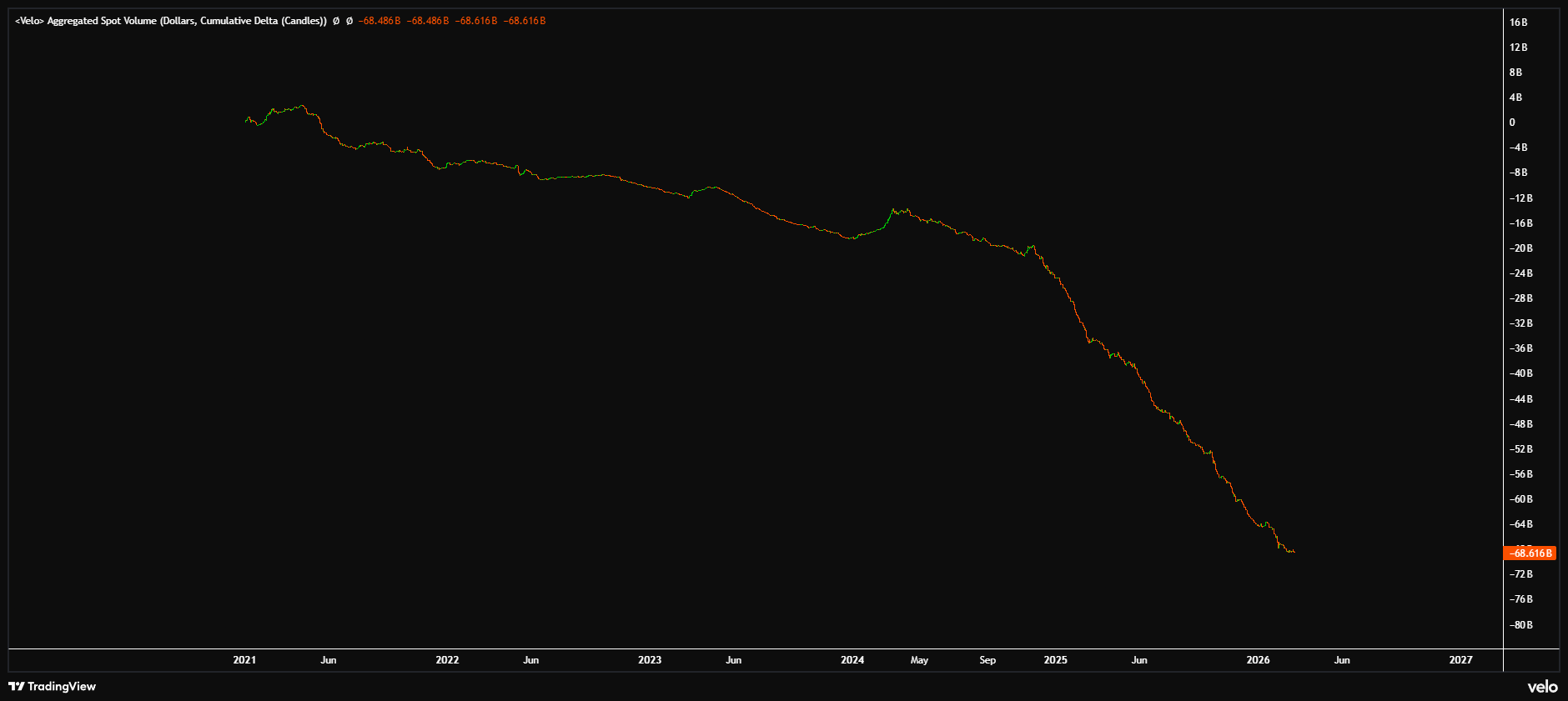The height and width of the screenshot is (701, 1568).
Task: Click the 2027 label on time axis
Action: 1460,660
